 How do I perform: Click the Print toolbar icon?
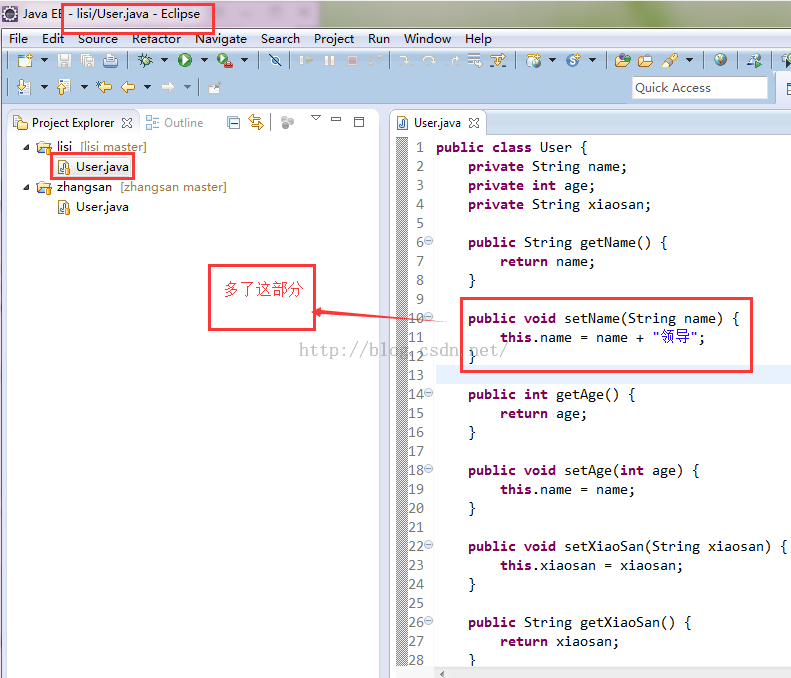tap(110, 61)
